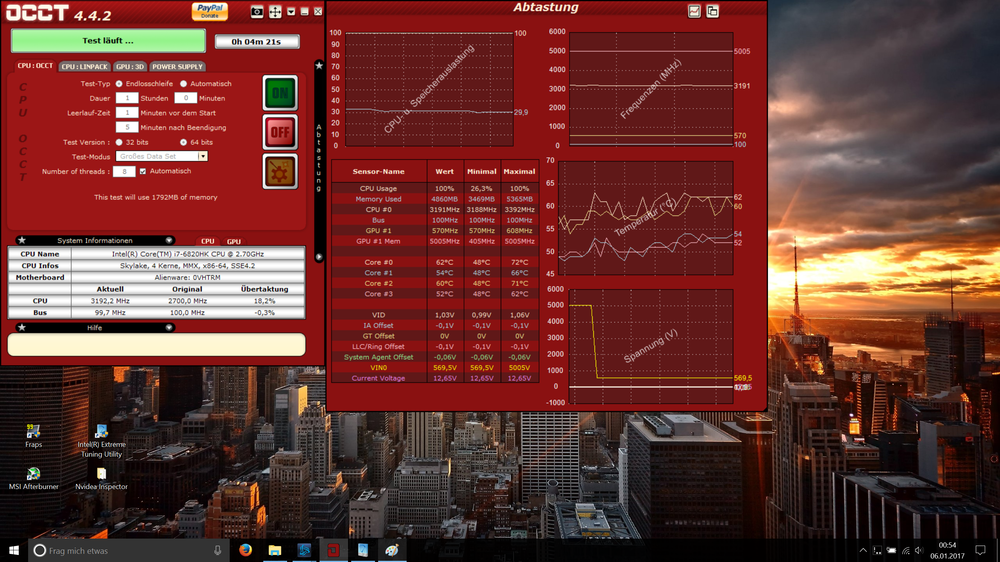This screenshot has width=1000, height=562.
Task: Click the PayPal Donate button
Action: 209,11
